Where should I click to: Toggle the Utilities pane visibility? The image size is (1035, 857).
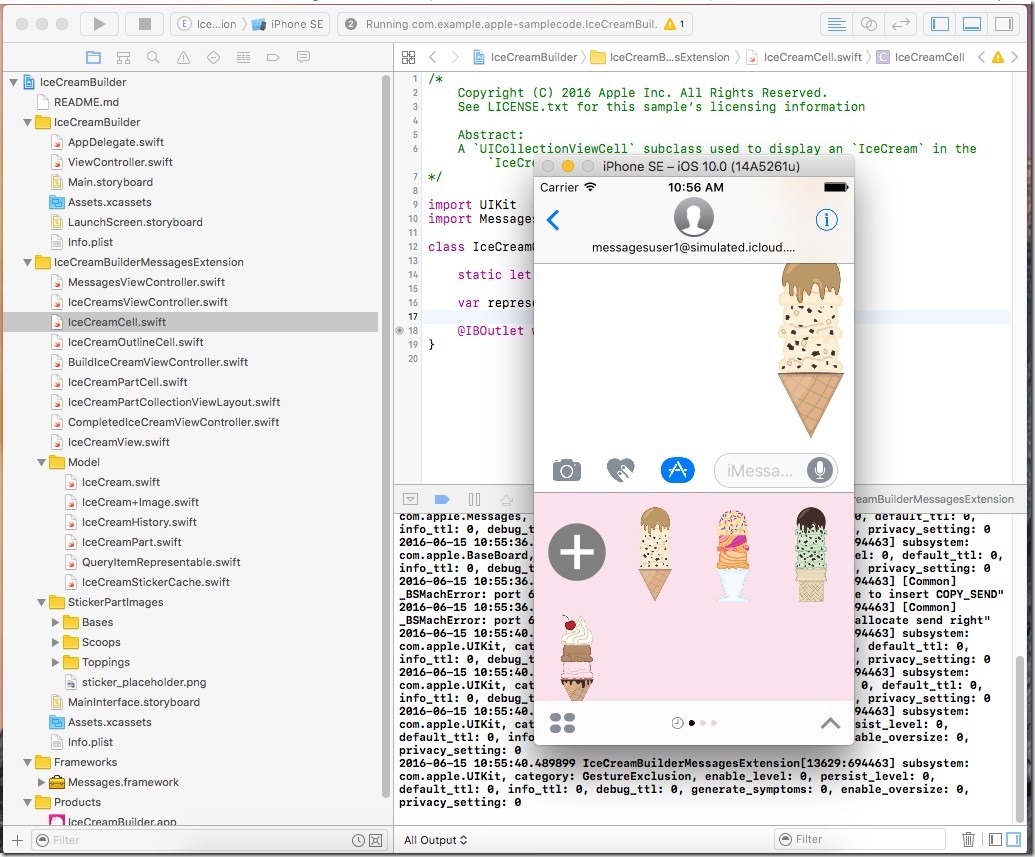(1004, 24)
